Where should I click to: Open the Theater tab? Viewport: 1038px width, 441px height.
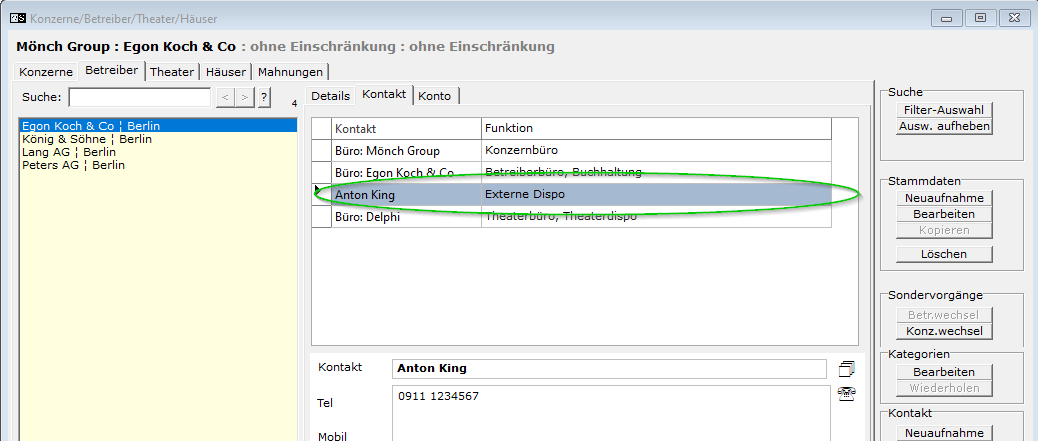pyautogui.click(x=172, y=72)
